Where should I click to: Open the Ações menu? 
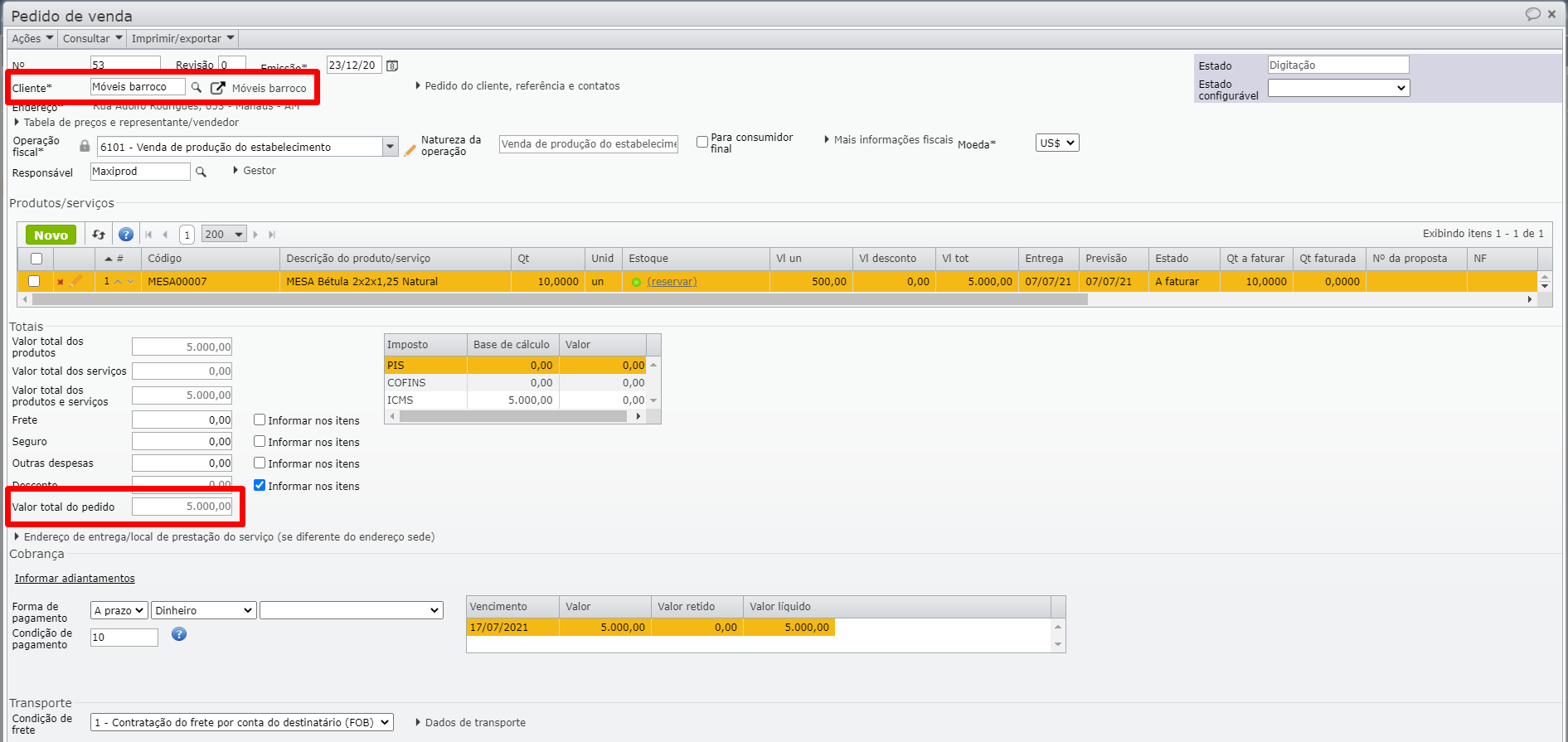[32, 38]
